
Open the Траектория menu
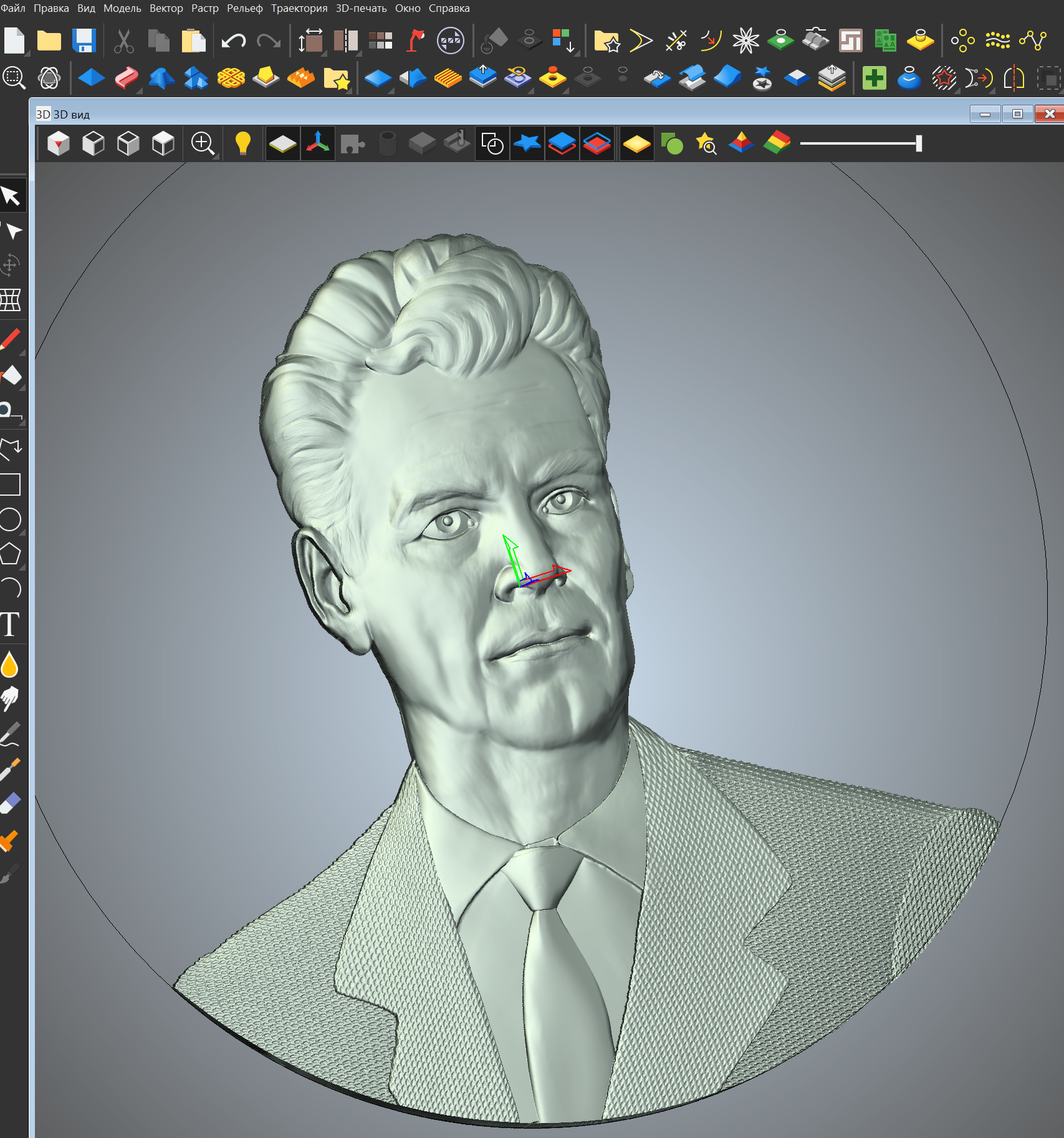coord(299,8)
